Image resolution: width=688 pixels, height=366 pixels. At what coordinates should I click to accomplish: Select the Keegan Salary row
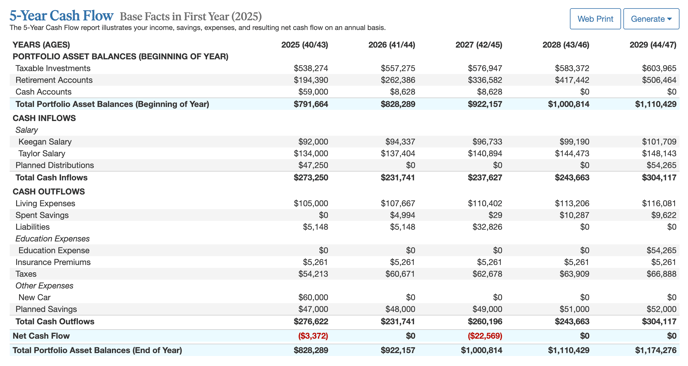click(344, 142)
